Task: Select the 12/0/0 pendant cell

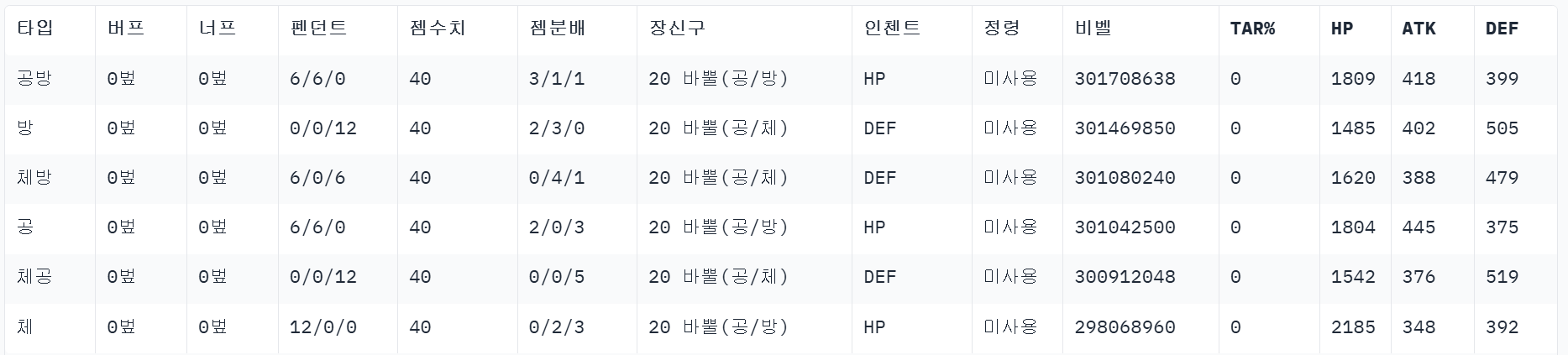Action: (323, 326)
